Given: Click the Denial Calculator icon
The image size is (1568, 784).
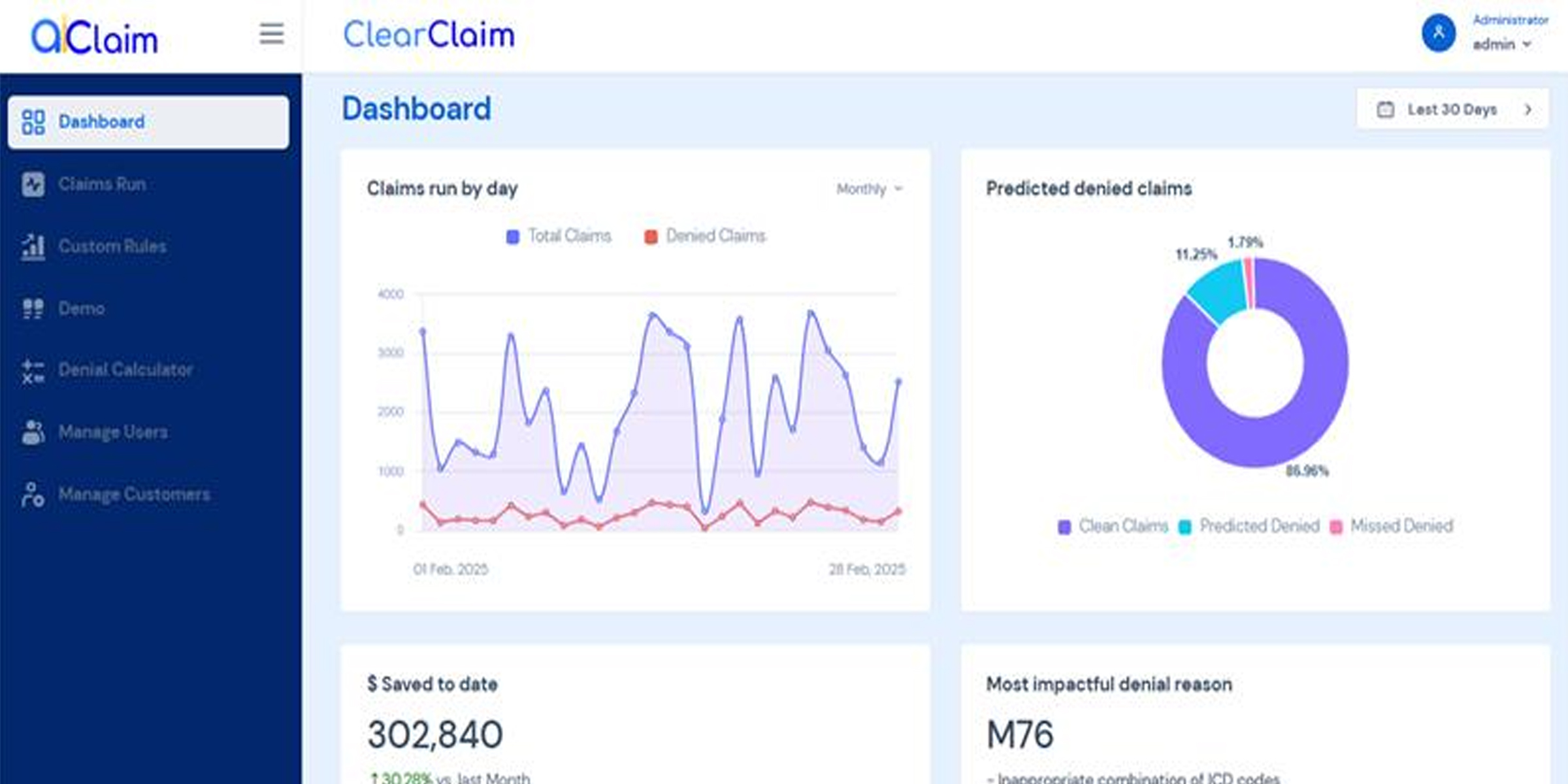Looking at the screenshot, I should (x=33, y=370).
